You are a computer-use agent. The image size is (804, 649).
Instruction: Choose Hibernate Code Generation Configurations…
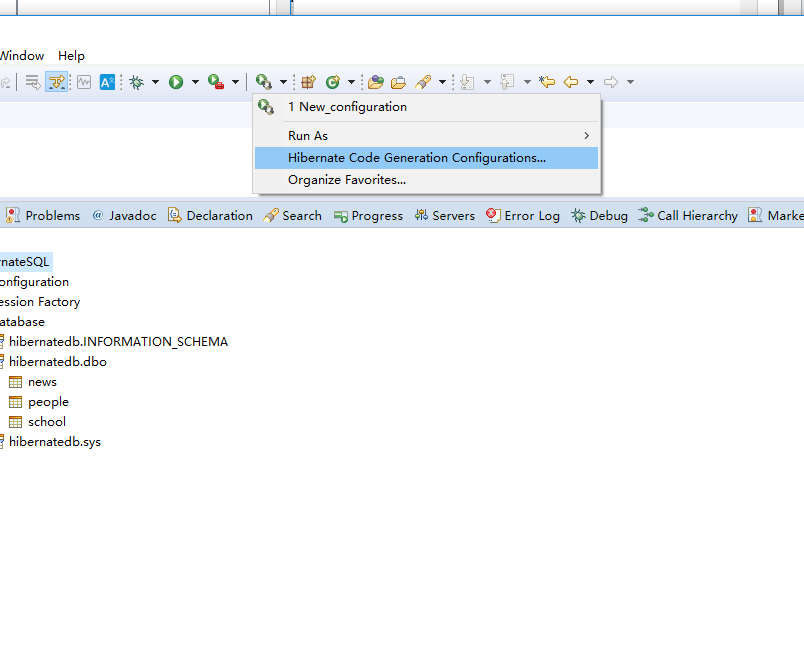pos(427,158)
